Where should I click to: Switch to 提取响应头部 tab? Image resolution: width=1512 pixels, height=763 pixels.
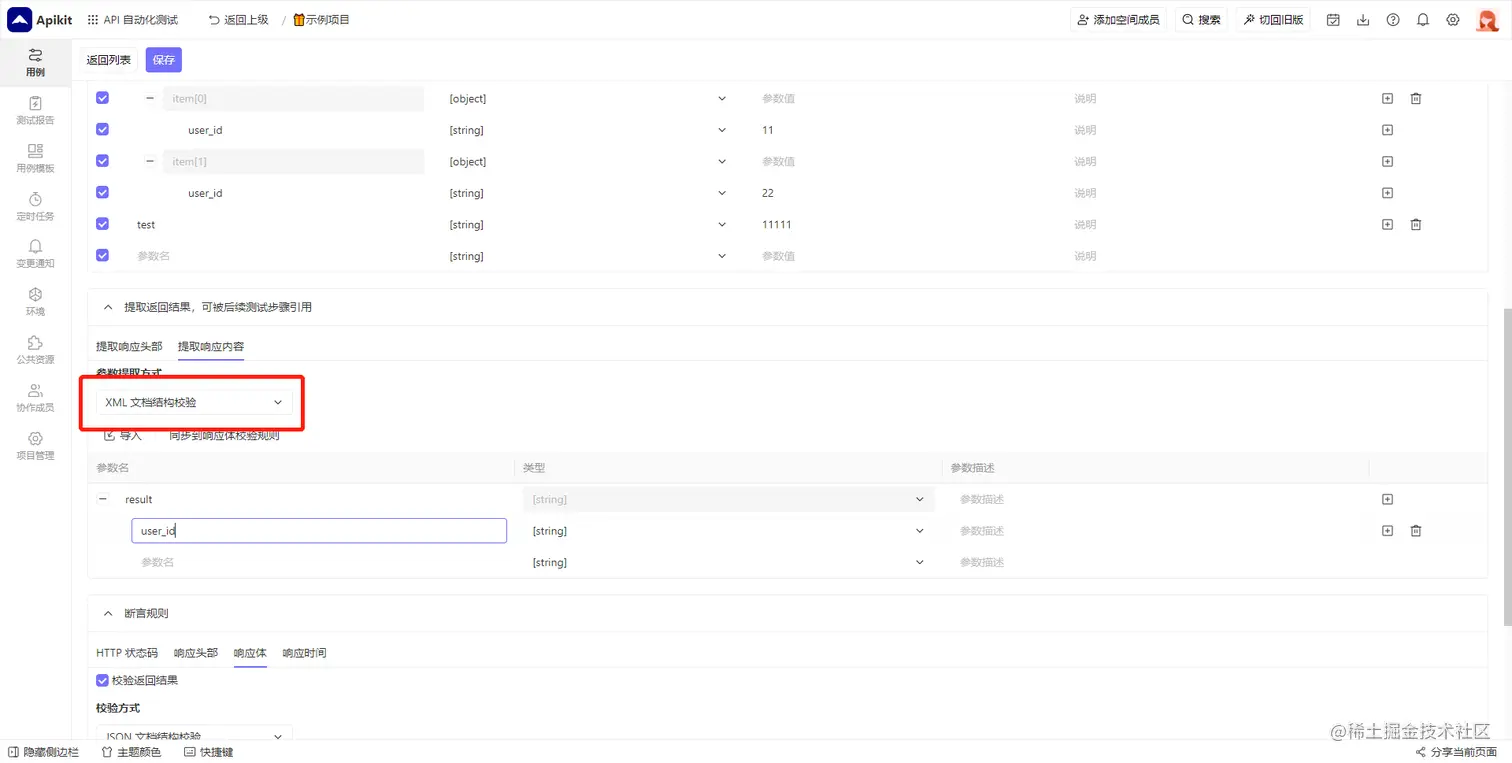pyautogui.click(x=129, y=346)
